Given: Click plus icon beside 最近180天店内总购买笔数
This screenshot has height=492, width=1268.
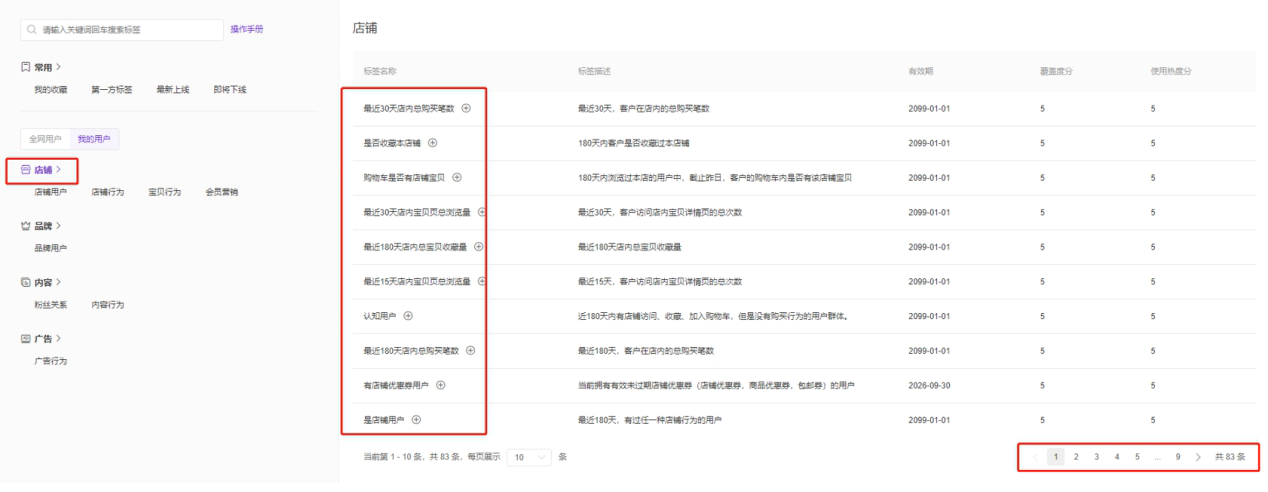Looking at the screenshot, I should point(471,351).
